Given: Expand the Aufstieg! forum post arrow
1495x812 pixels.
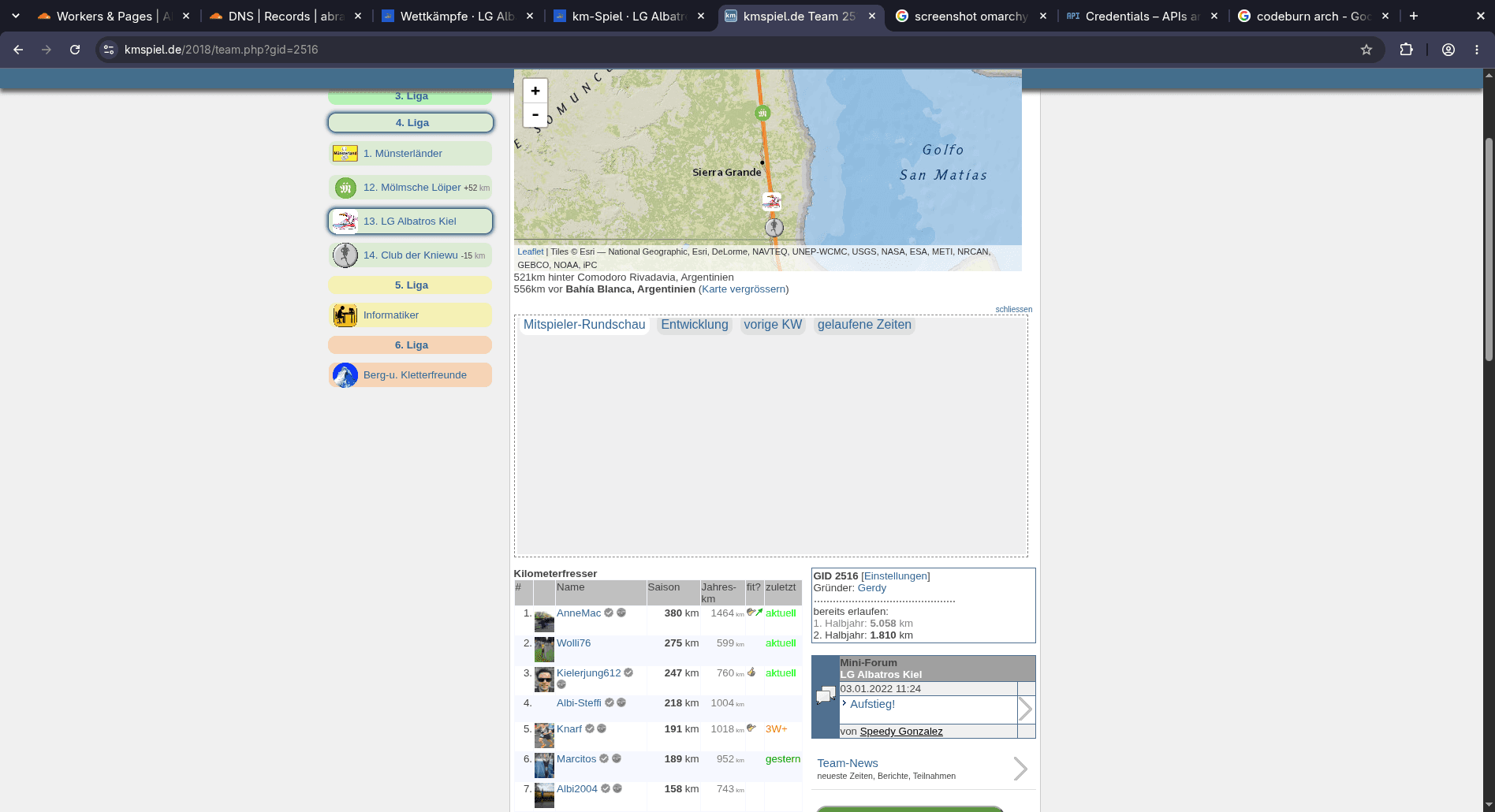Looking at the screenshot, I should (1025, 709).
